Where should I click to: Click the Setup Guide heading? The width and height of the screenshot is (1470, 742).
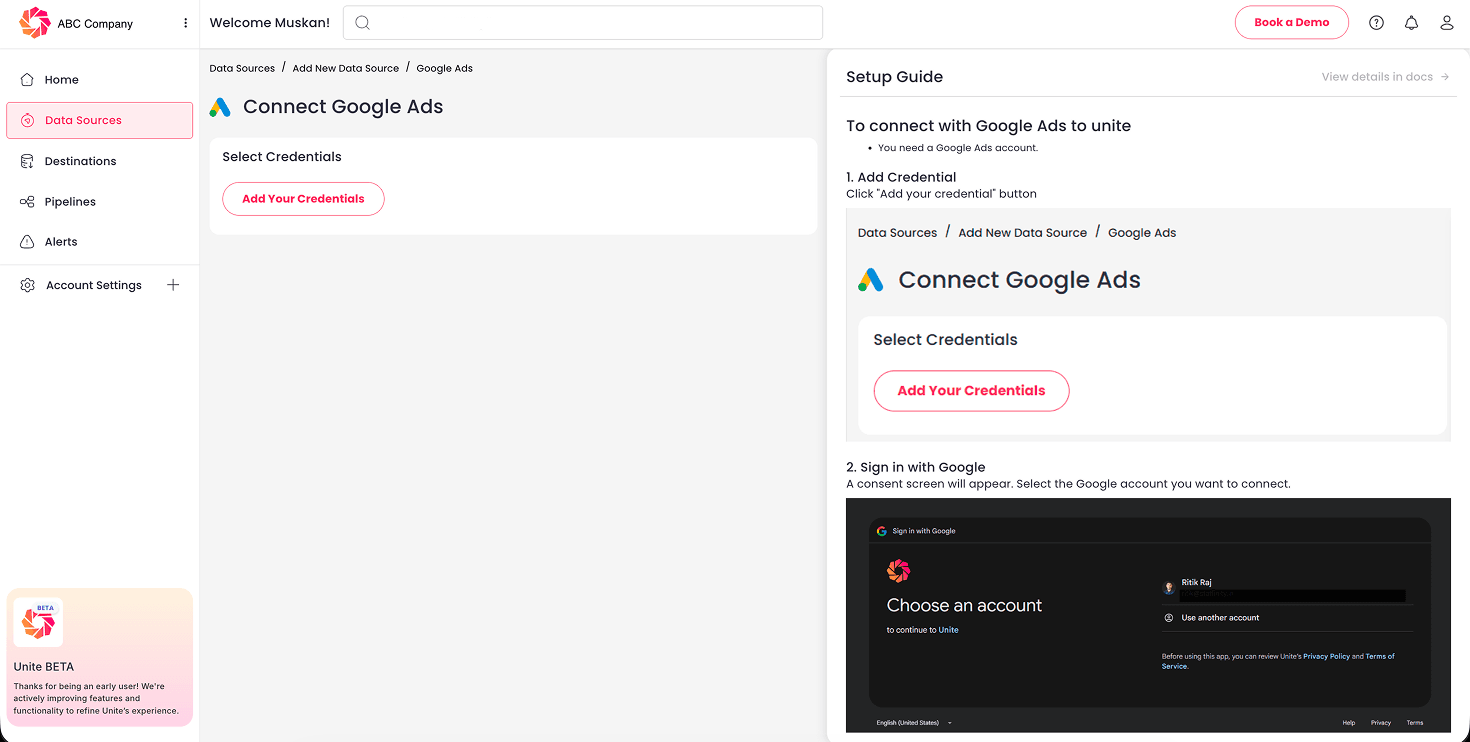[895, 77]
